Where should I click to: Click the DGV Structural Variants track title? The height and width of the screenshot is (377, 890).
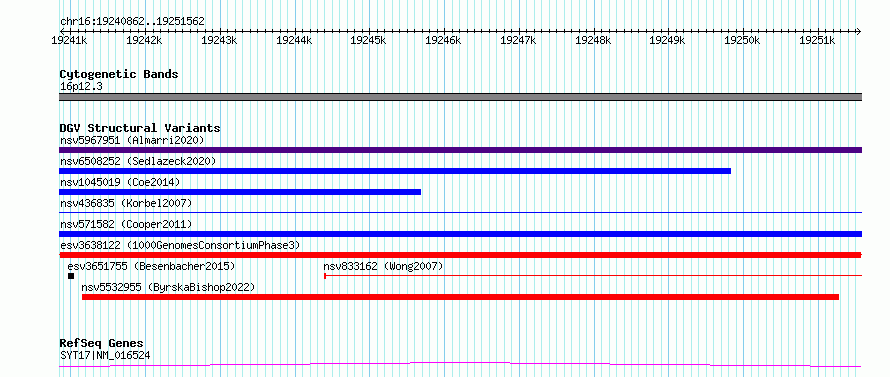(140, 128)
